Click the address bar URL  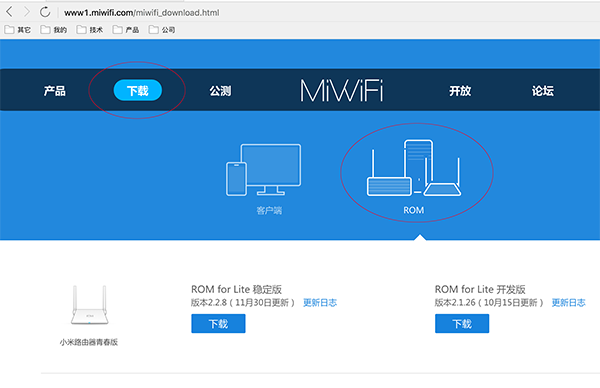point(142,13)
